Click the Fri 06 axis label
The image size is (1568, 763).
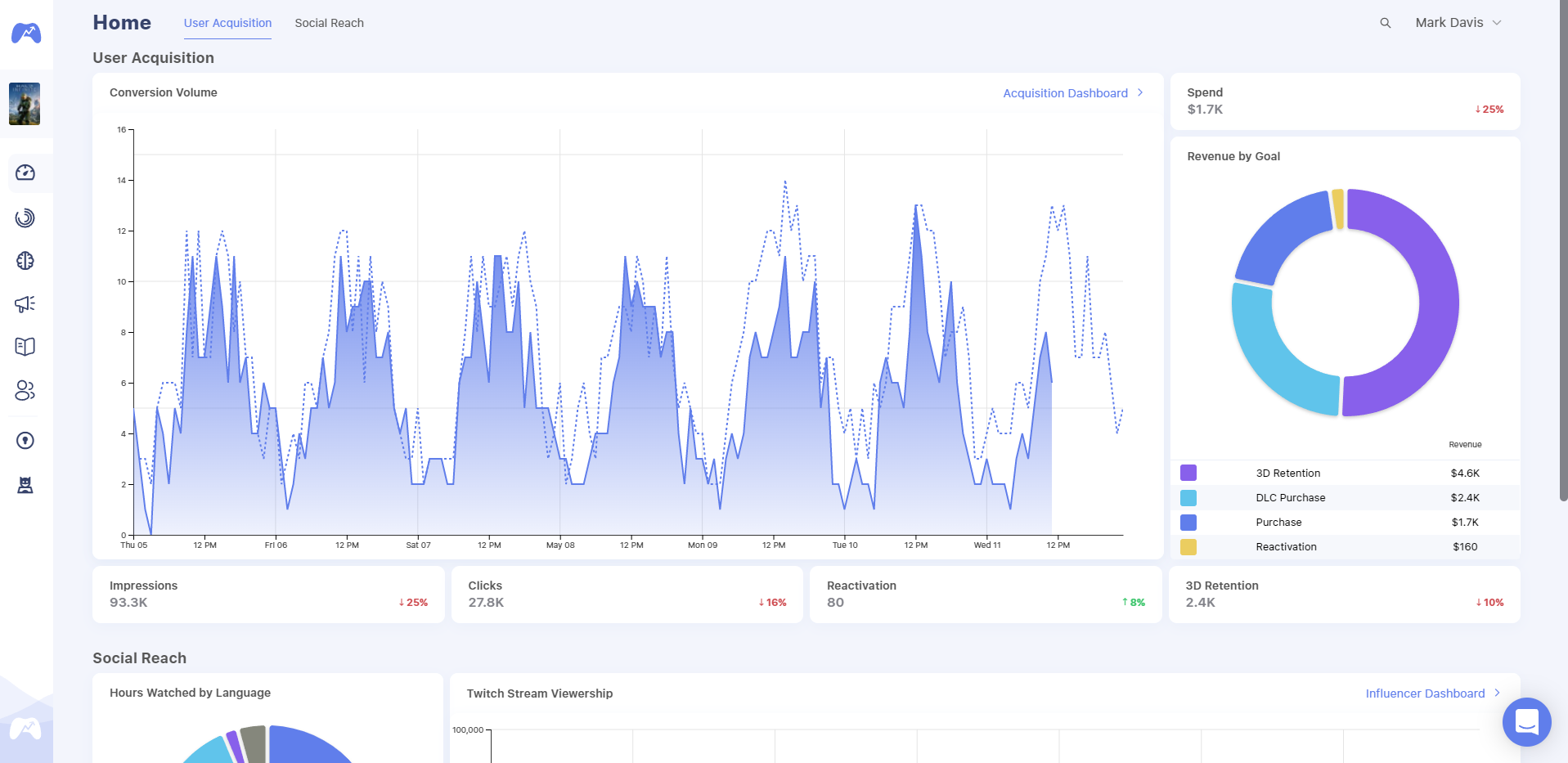tap(276, 545)
